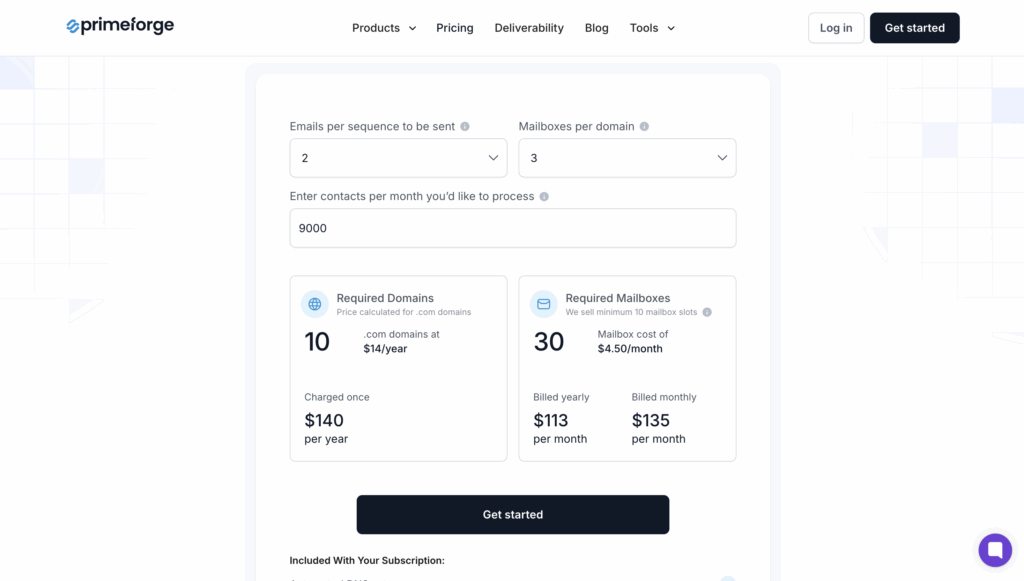The image size is (1024, 581).
Task: Click info icon beside Mailboxes per domain
Action: [x=644, y=127]
